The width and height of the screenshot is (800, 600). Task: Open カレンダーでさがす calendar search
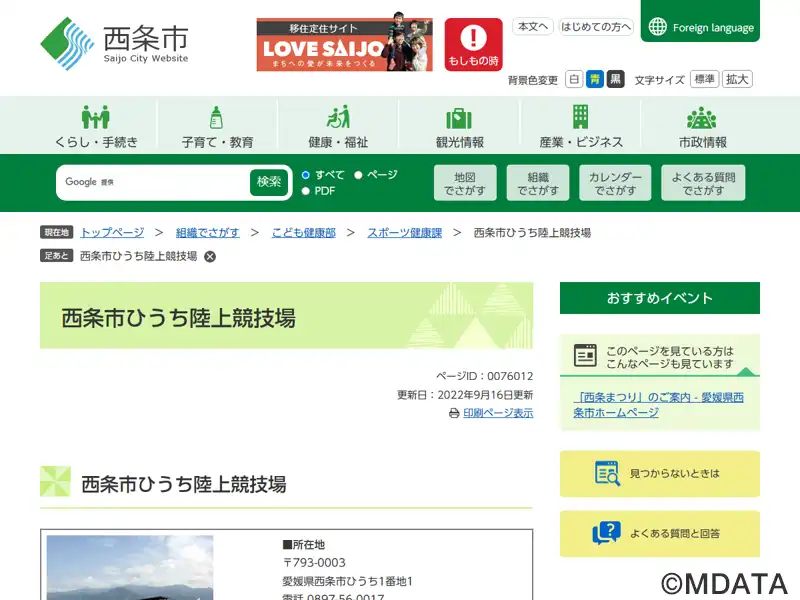pos(615,183)
